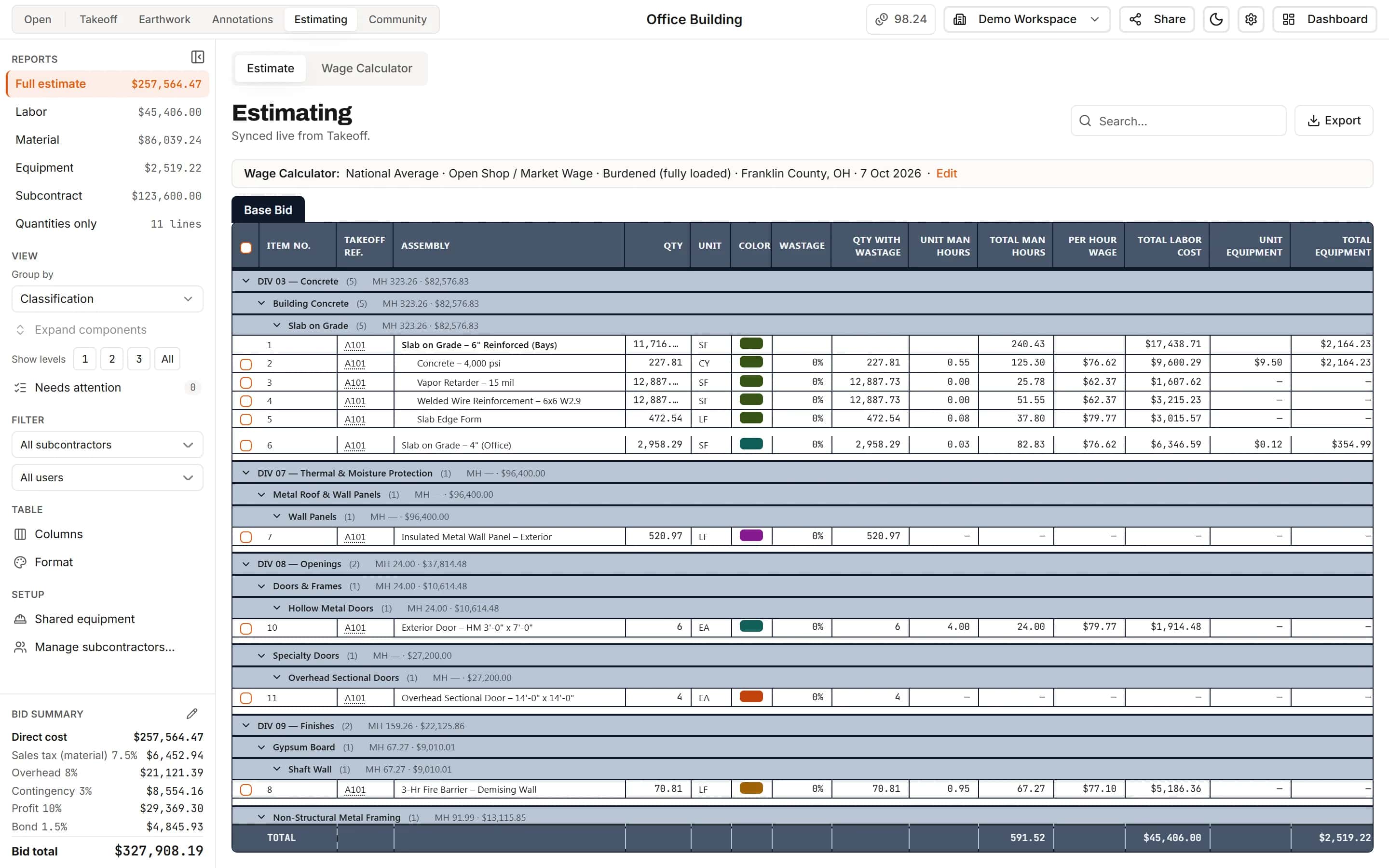
Task: Click the Export download icon
Action: [1313, 121]
